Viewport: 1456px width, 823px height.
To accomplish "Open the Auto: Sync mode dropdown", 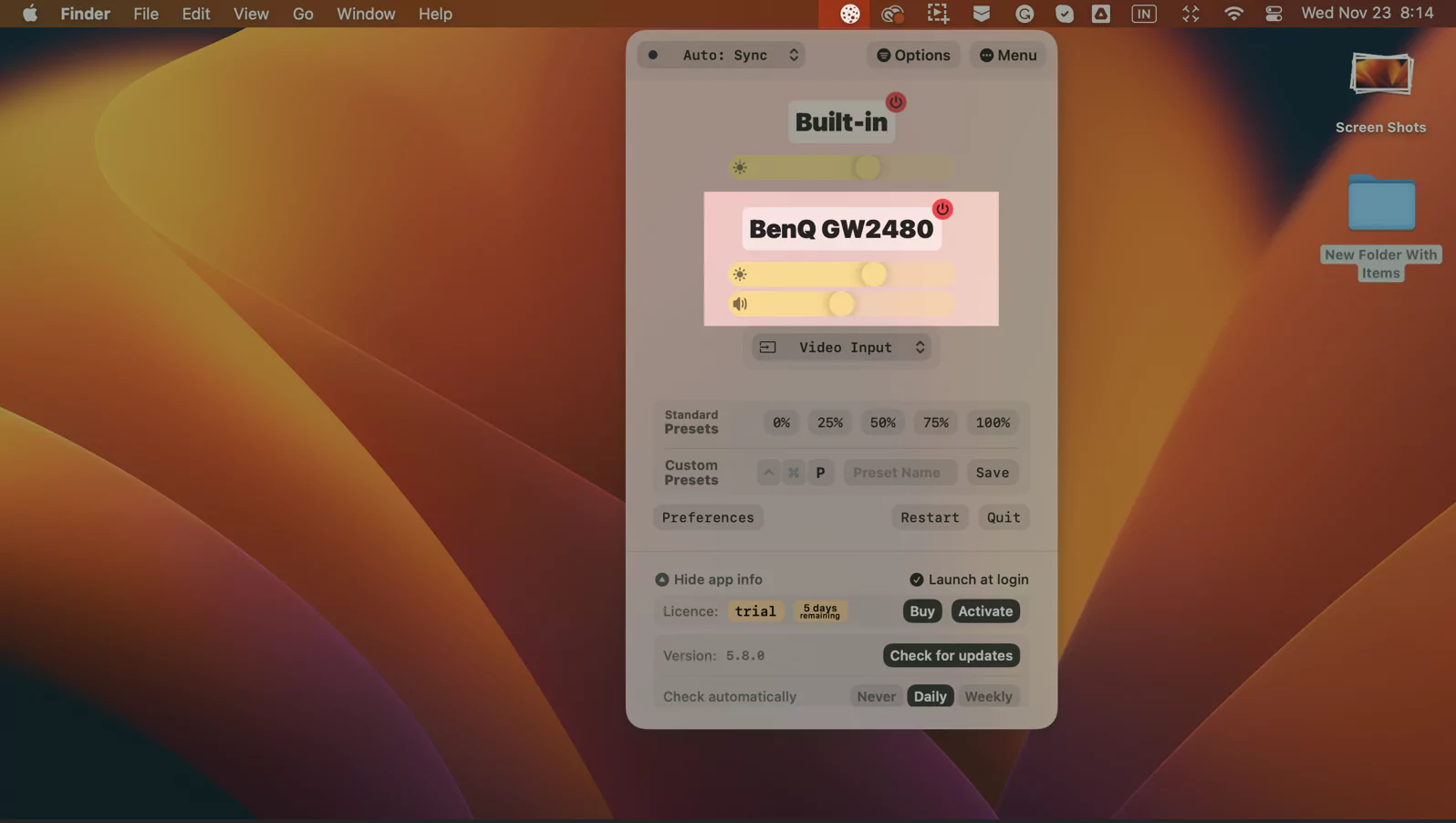I will tap(721, 55).
